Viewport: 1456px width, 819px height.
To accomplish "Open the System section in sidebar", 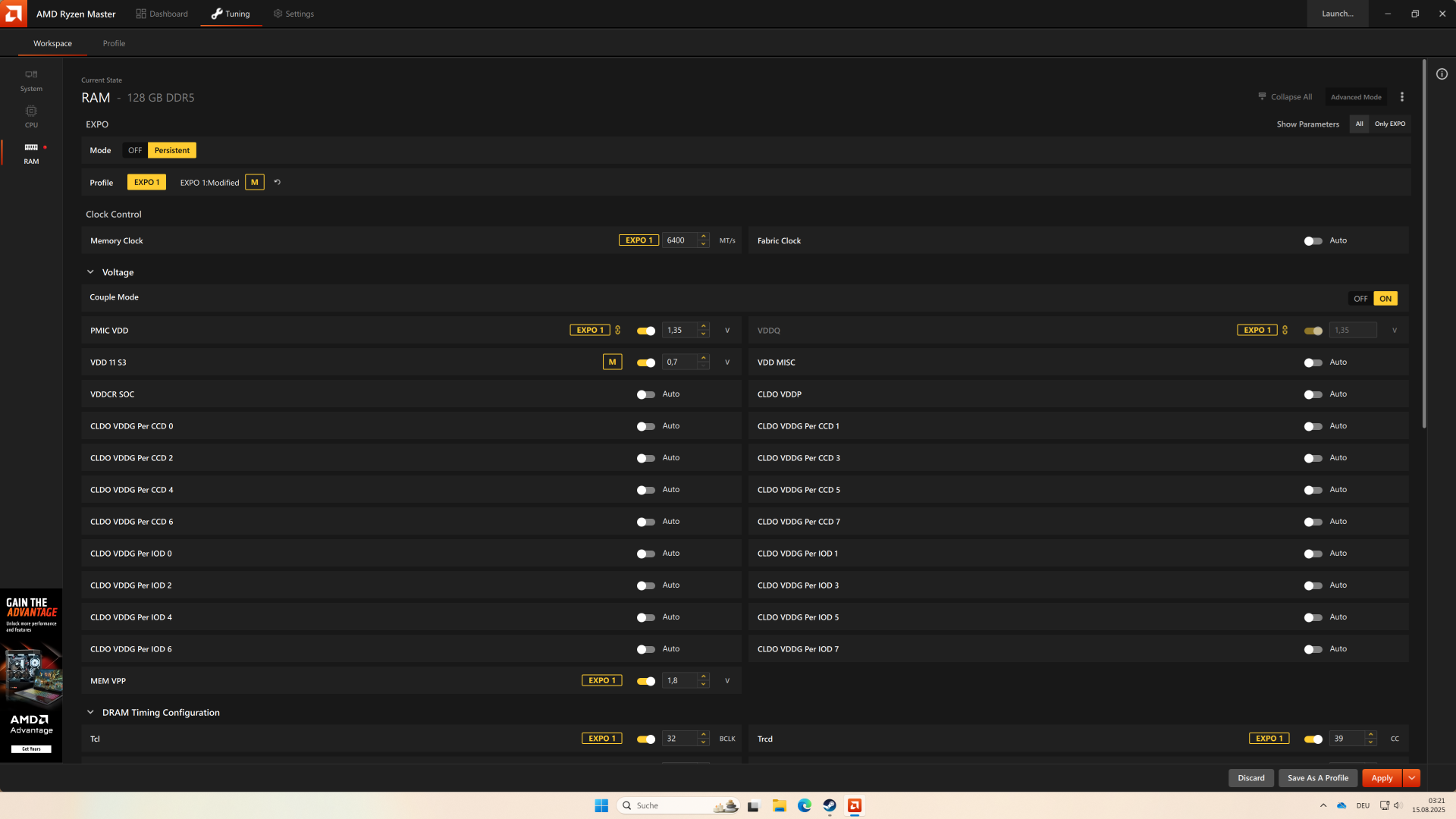I will pyautogui.click(x=31, y=80).
